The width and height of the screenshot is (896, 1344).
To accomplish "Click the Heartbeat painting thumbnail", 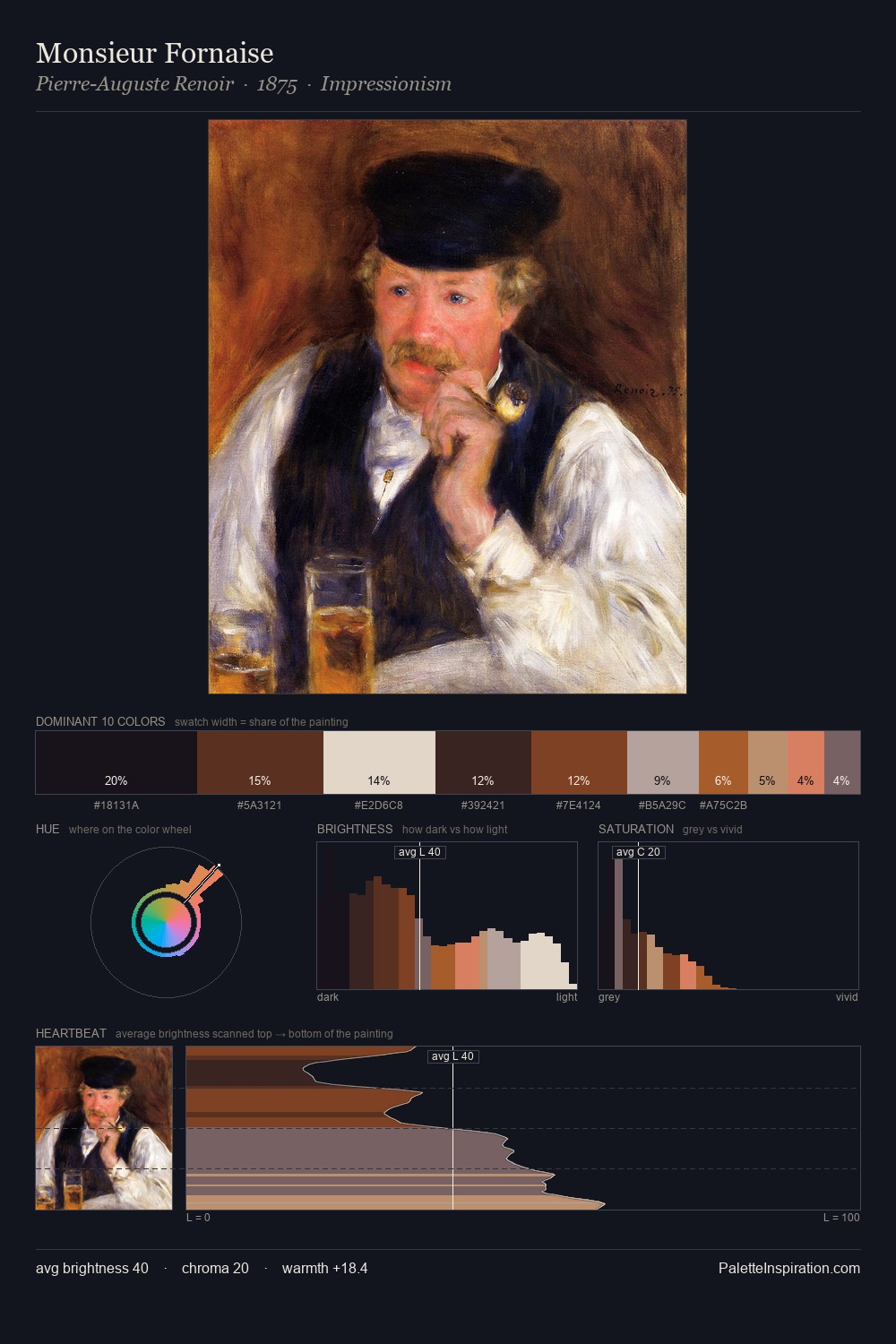I will pos(104,1128).
